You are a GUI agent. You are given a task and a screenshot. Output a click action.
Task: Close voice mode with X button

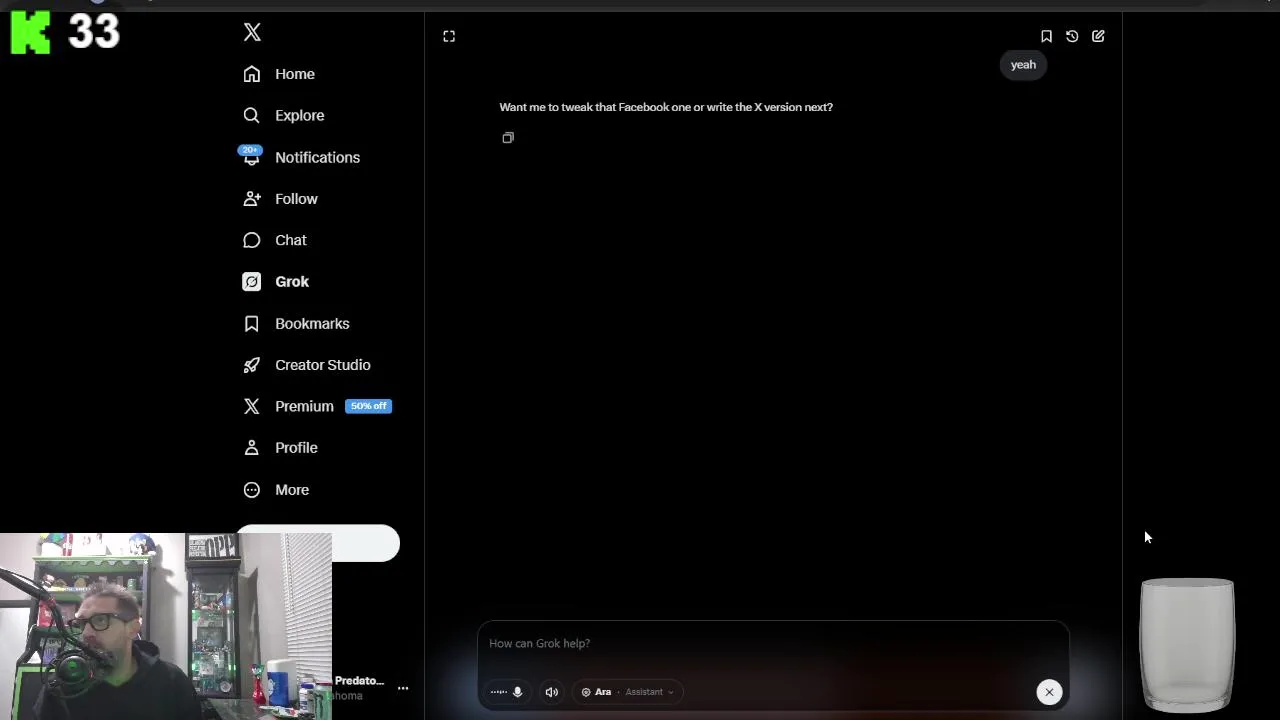click(x=1049, y=692)
